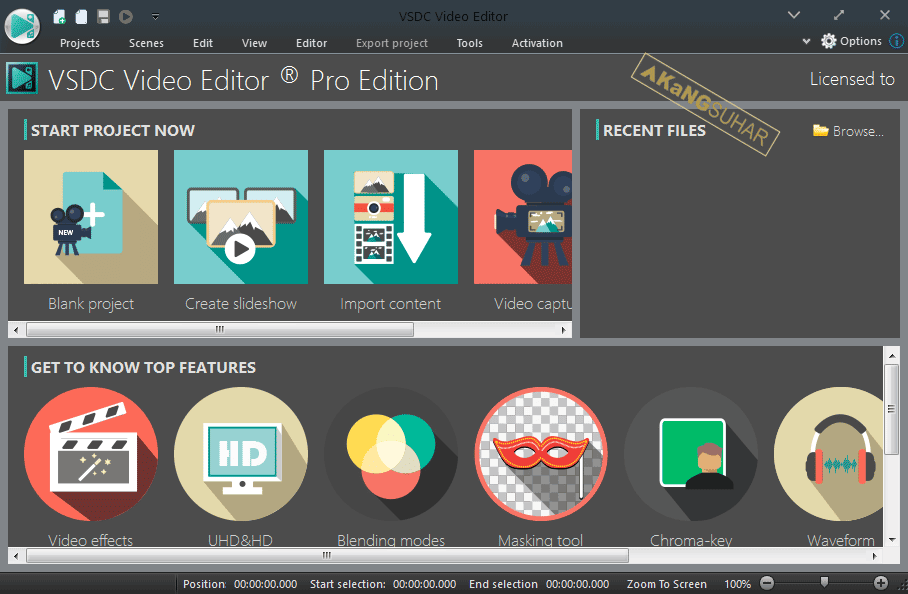Click the End selection time value

[577, 584]
